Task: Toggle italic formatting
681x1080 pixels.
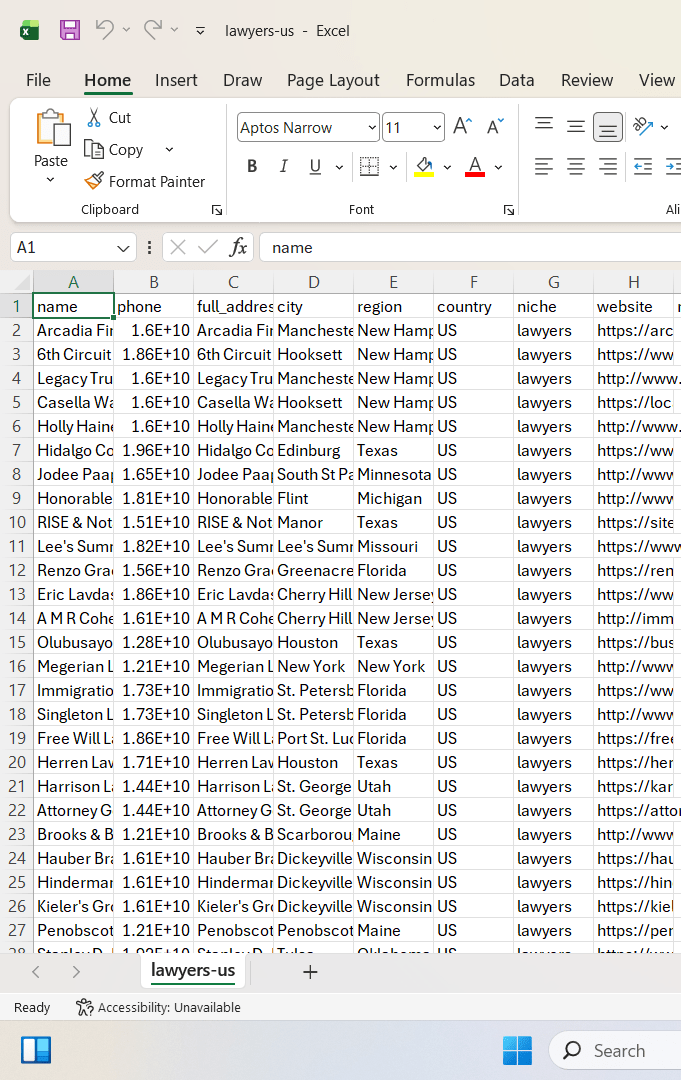Action: click(x=284, y=166)
